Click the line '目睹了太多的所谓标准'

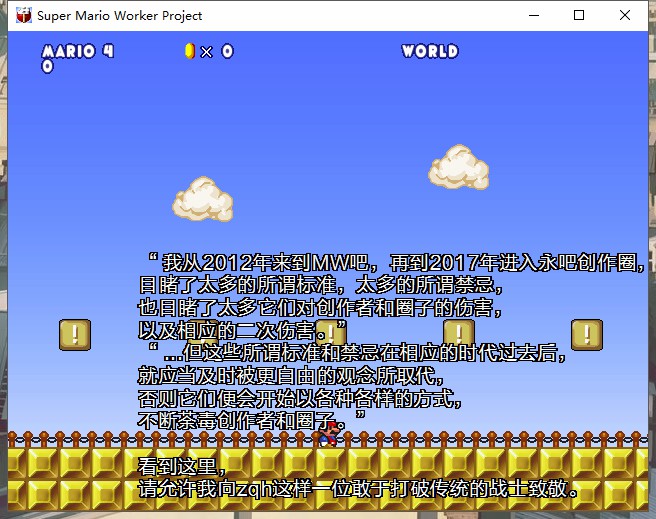(x=320, y=285)
